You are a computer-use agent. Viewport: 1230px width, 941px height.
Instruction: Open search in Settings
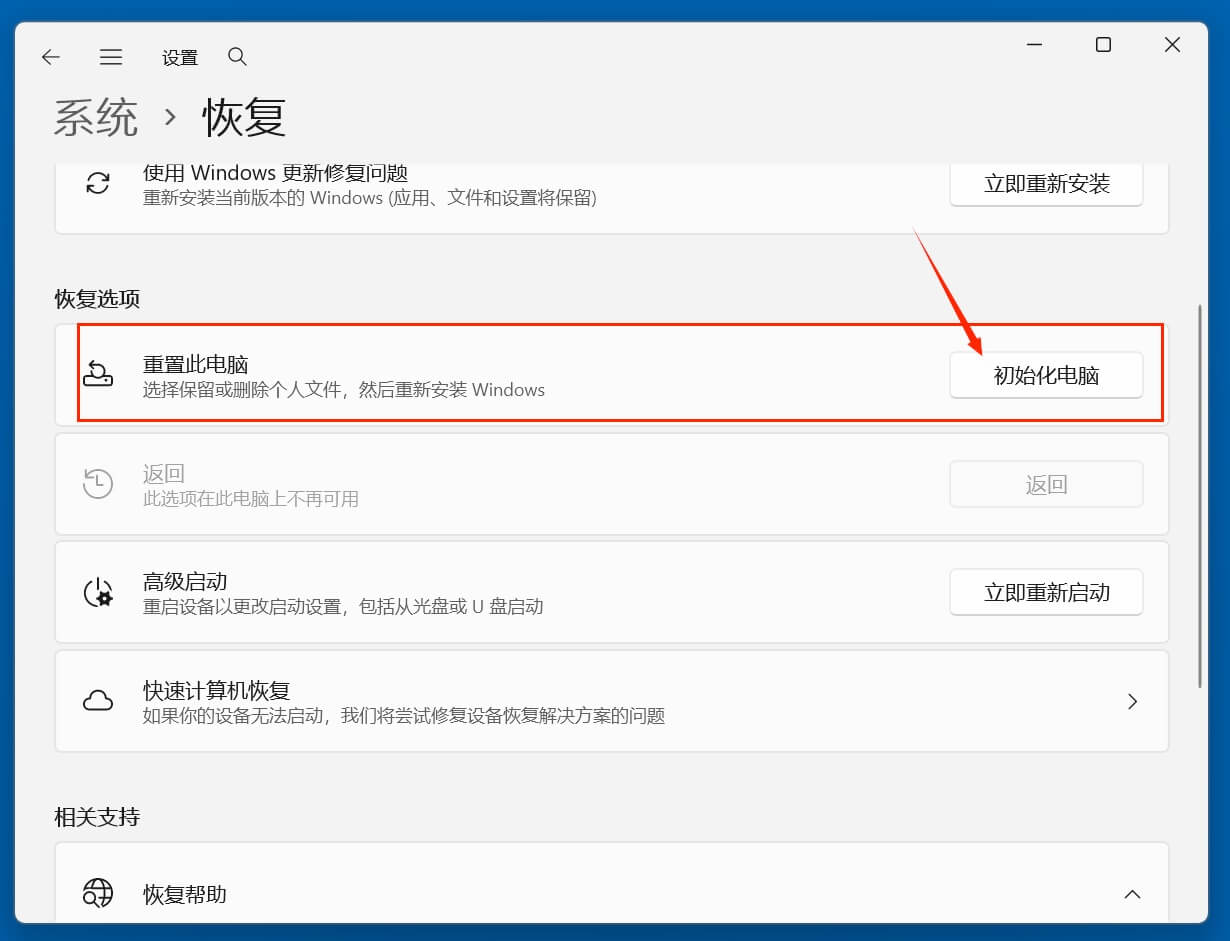tap(237, 57)
